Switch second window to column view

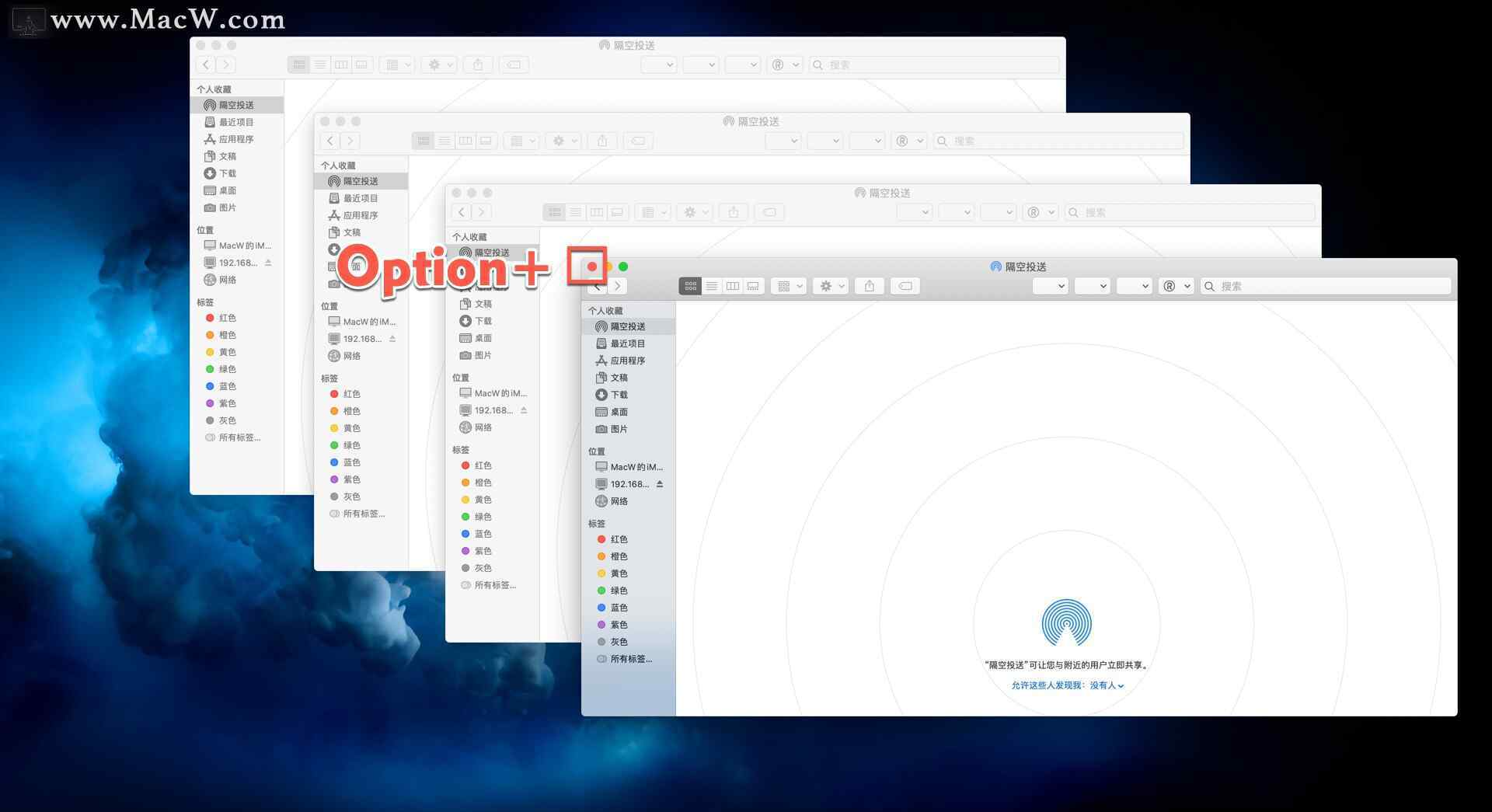coord(465,141)
